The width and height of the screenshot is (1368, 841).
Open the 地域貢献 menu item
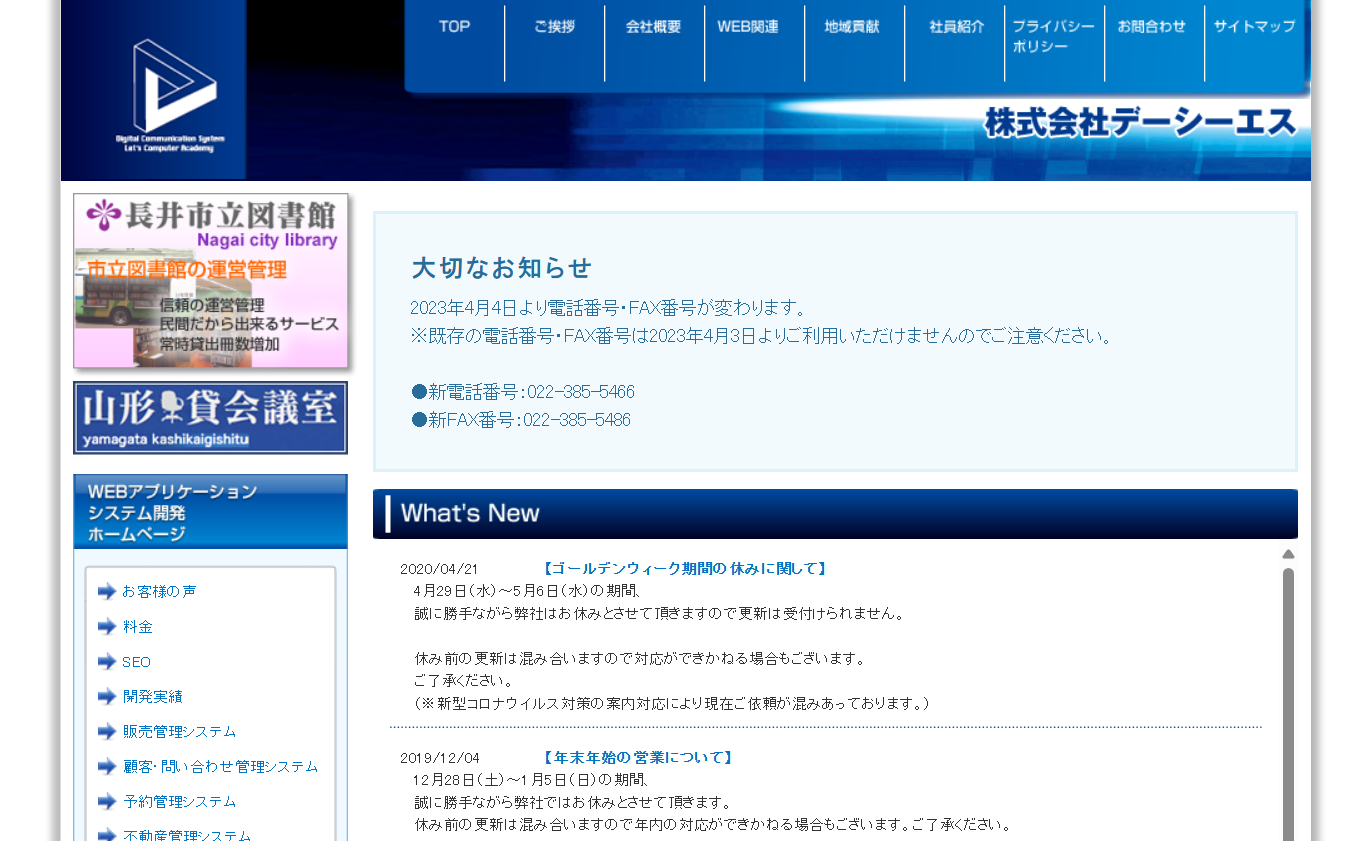point(852,27)
